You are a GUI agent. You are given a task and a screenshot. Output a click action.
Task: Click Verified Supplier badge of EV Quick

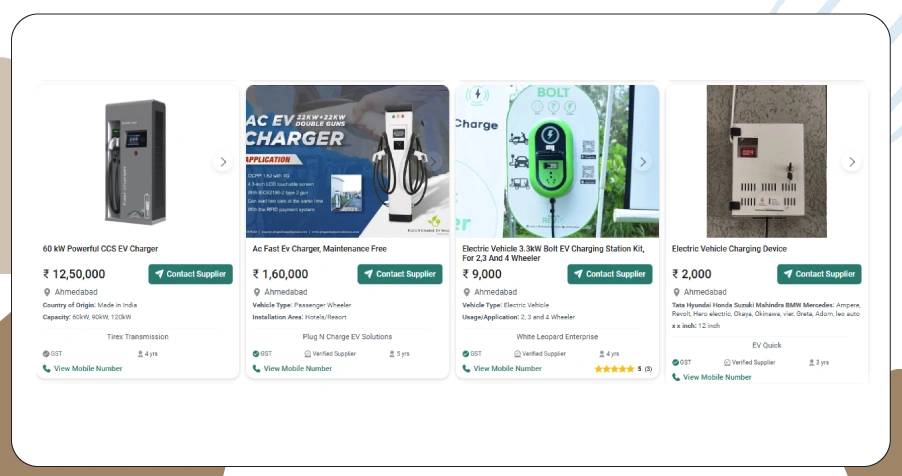click(750, 363)
